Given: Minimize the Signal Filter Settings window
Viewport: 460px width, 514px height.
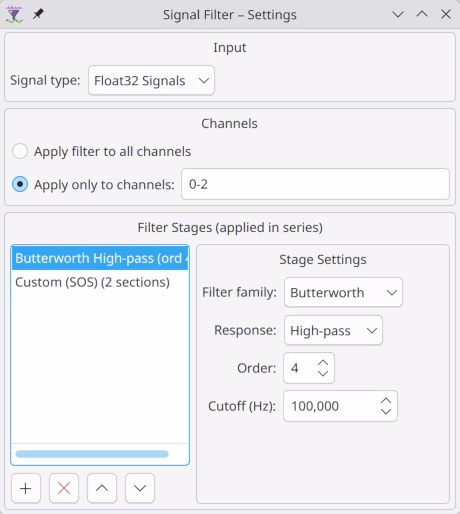Looking at the screenshot, I should 398,15.
